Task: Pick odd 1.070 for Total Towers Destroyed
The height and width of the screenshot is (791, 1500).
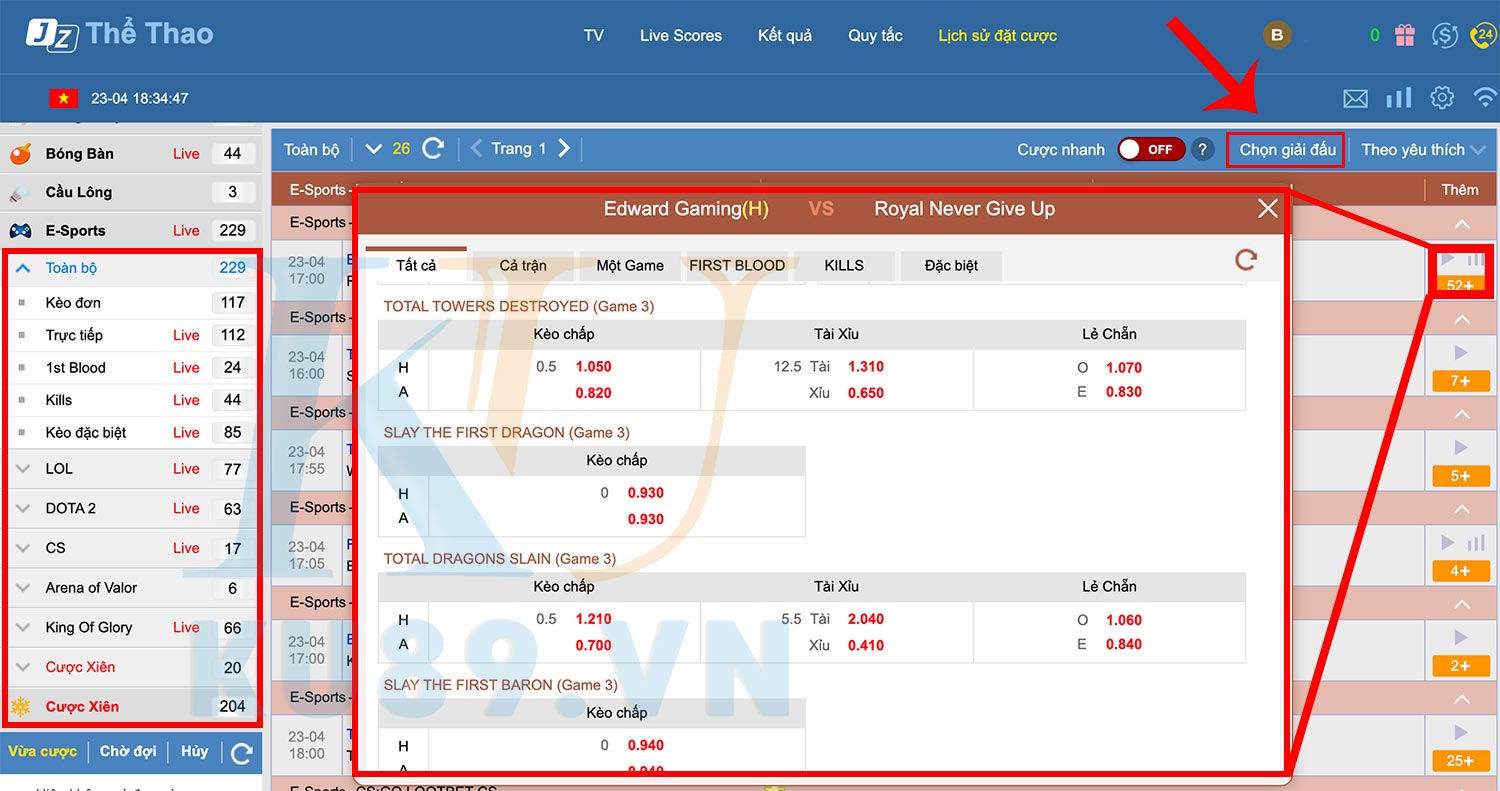Action: point(1124,367)
